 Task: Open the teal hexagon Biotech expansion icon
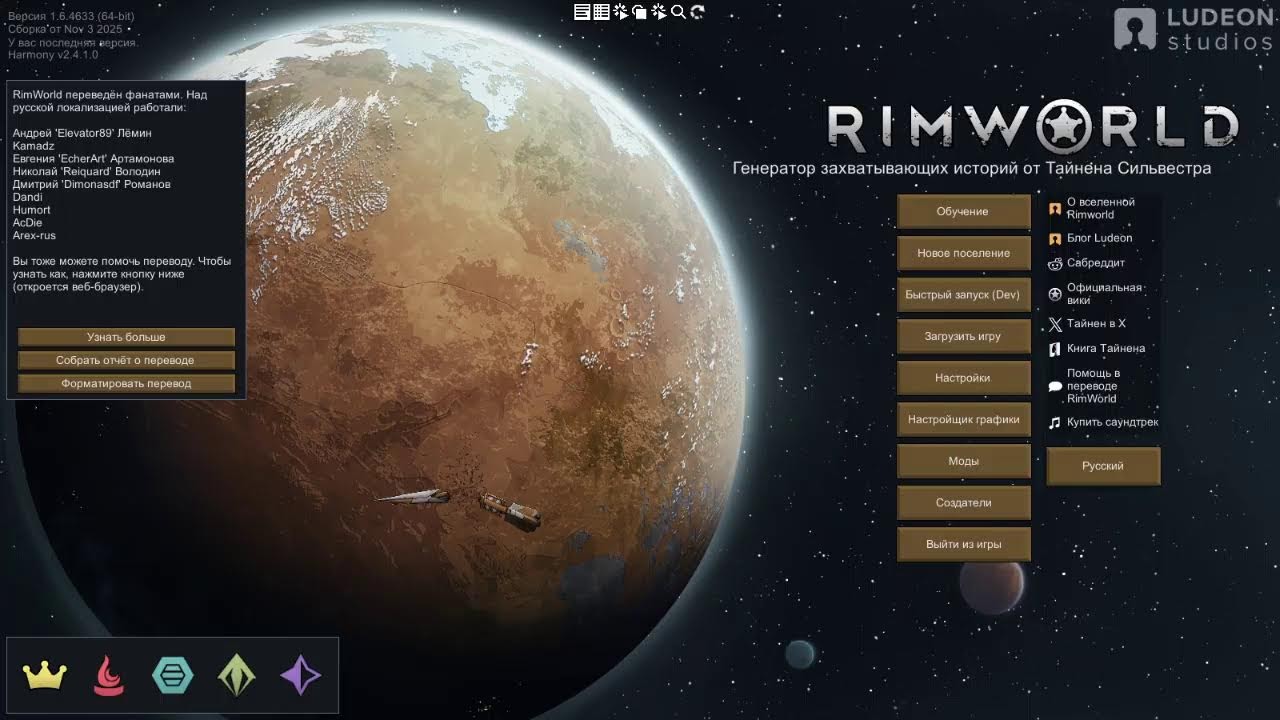coord(173,677)
